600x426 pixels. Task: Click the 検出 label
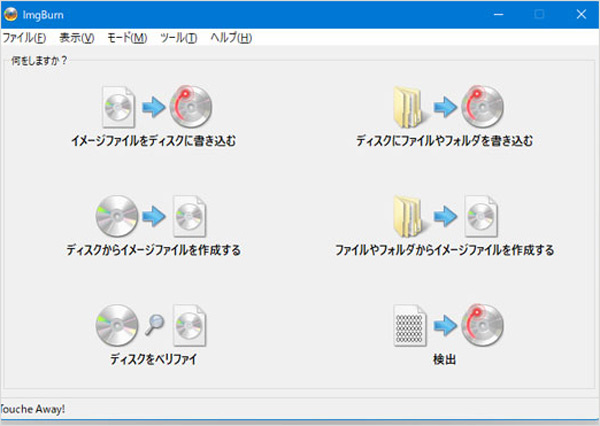tap(444, 359)
